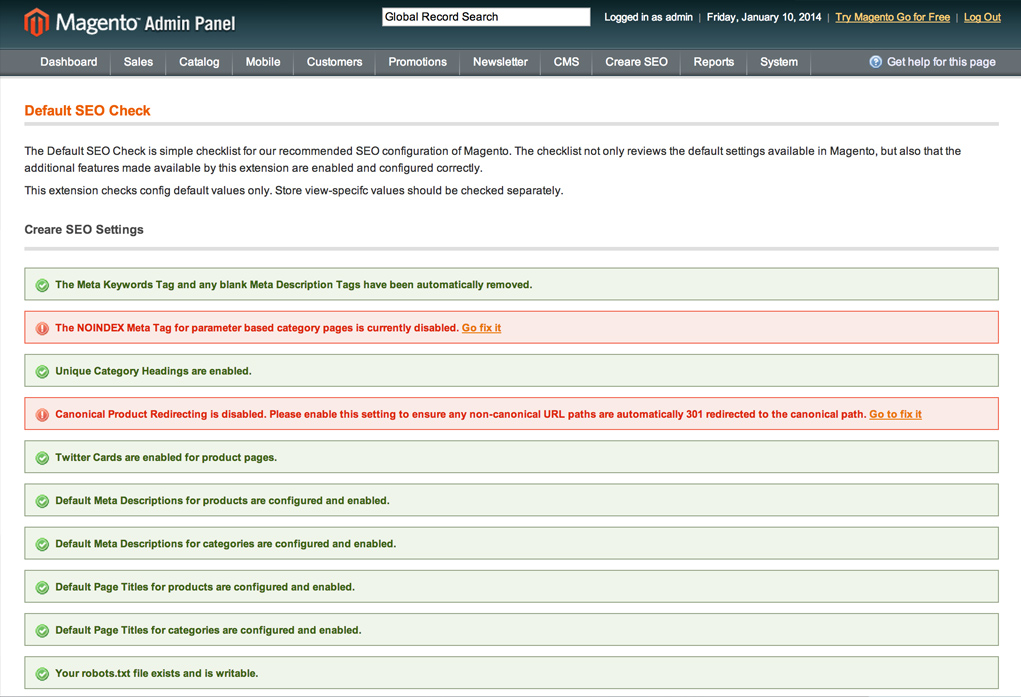Click the Log Out link
This screenshot has width=1021, height=697.
(982, 17)
